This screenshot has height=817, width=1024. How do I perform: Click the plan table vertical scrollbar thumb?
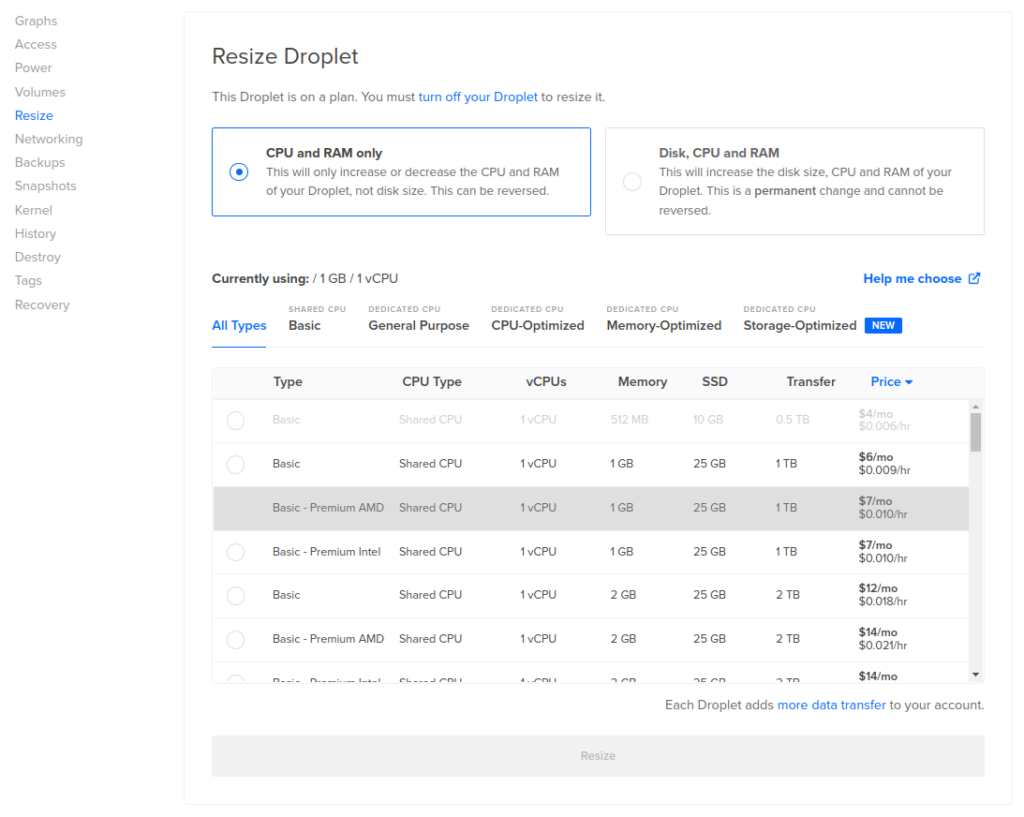coord(975,432)
